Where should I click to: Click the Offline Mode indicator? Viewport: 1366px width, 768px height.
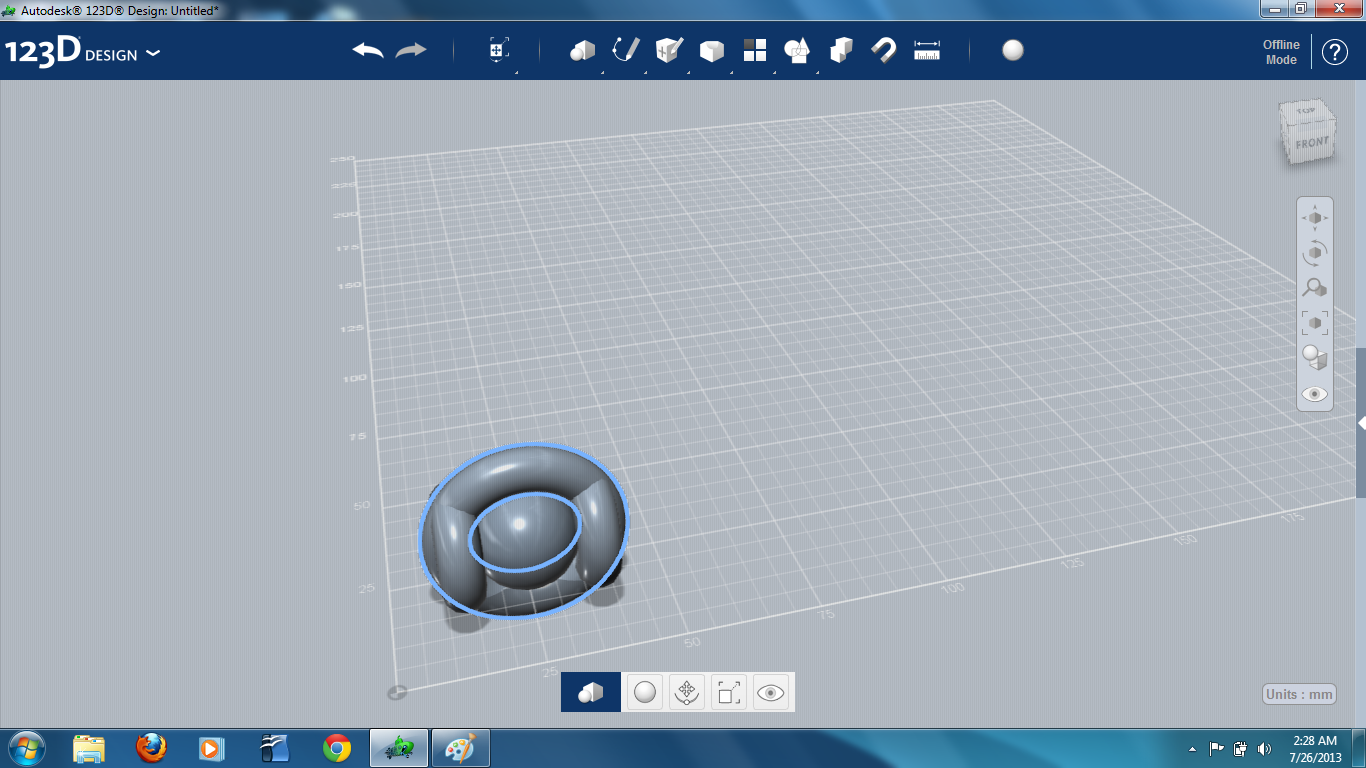coord(1281,52)
